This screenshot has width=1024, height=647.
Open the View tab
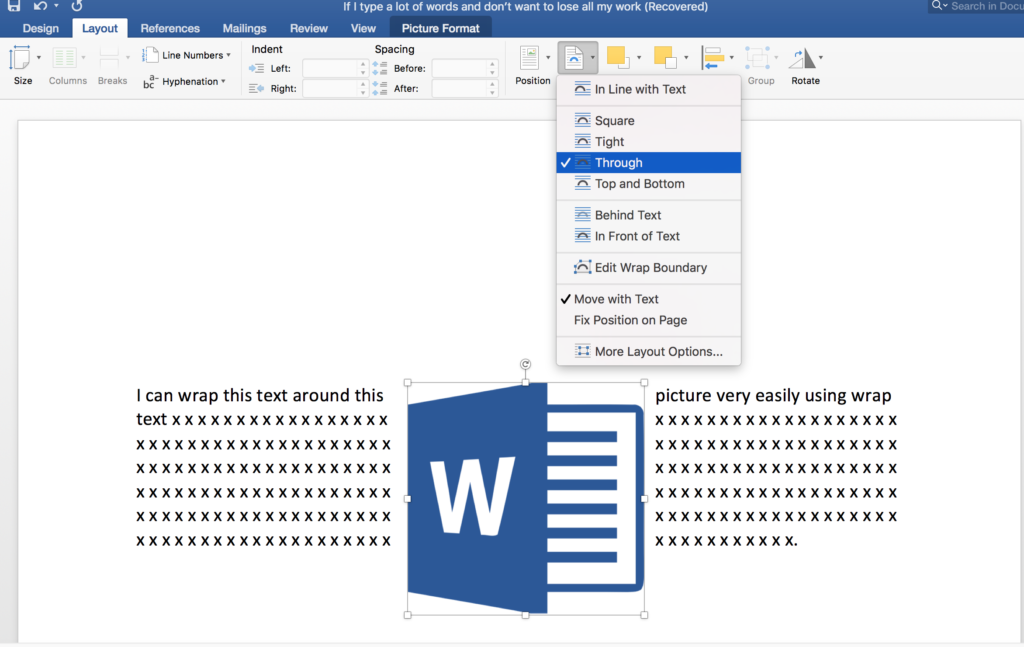pyautogui.click(x=363, y=28)
